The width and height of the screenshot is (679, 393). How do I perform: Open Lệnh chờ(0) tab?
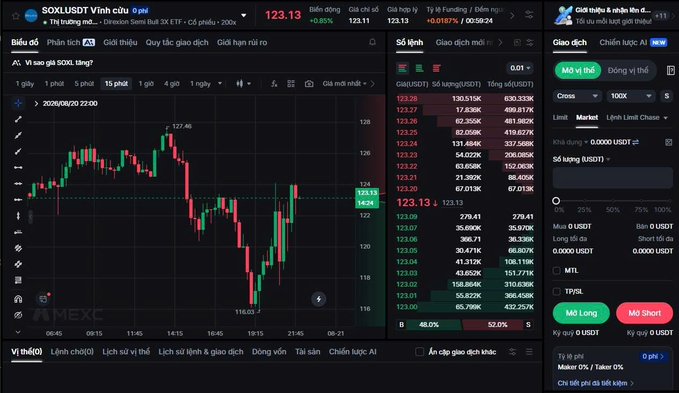pyautogui.click(x=72, y=352)
